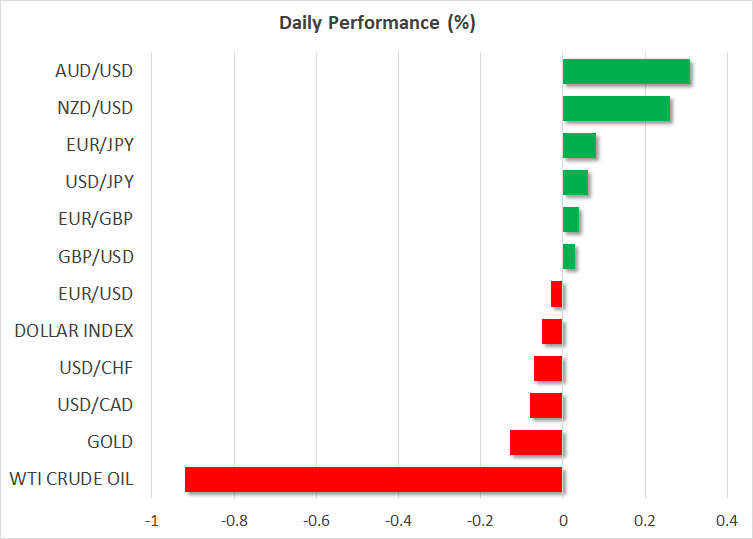
Task: Click the USD/JPY green bar
Action: pyautogui.click(x=575, y=182)
